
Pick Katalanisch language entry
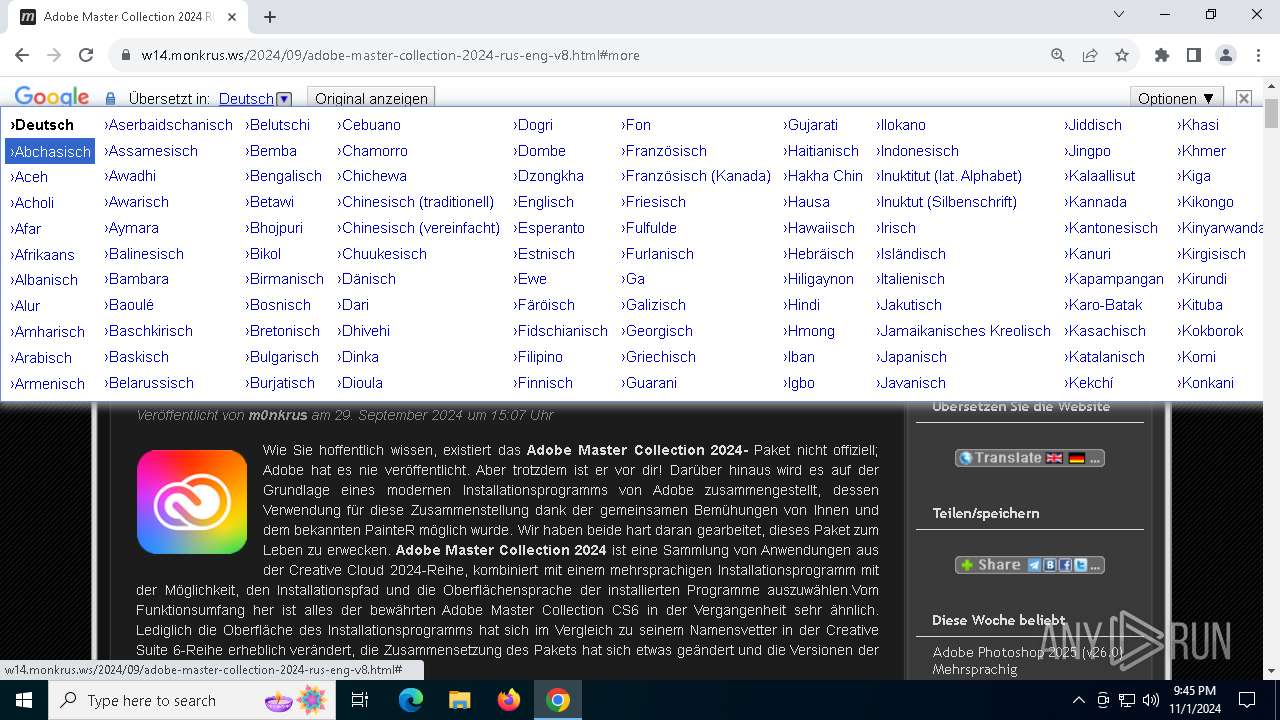1105,357
